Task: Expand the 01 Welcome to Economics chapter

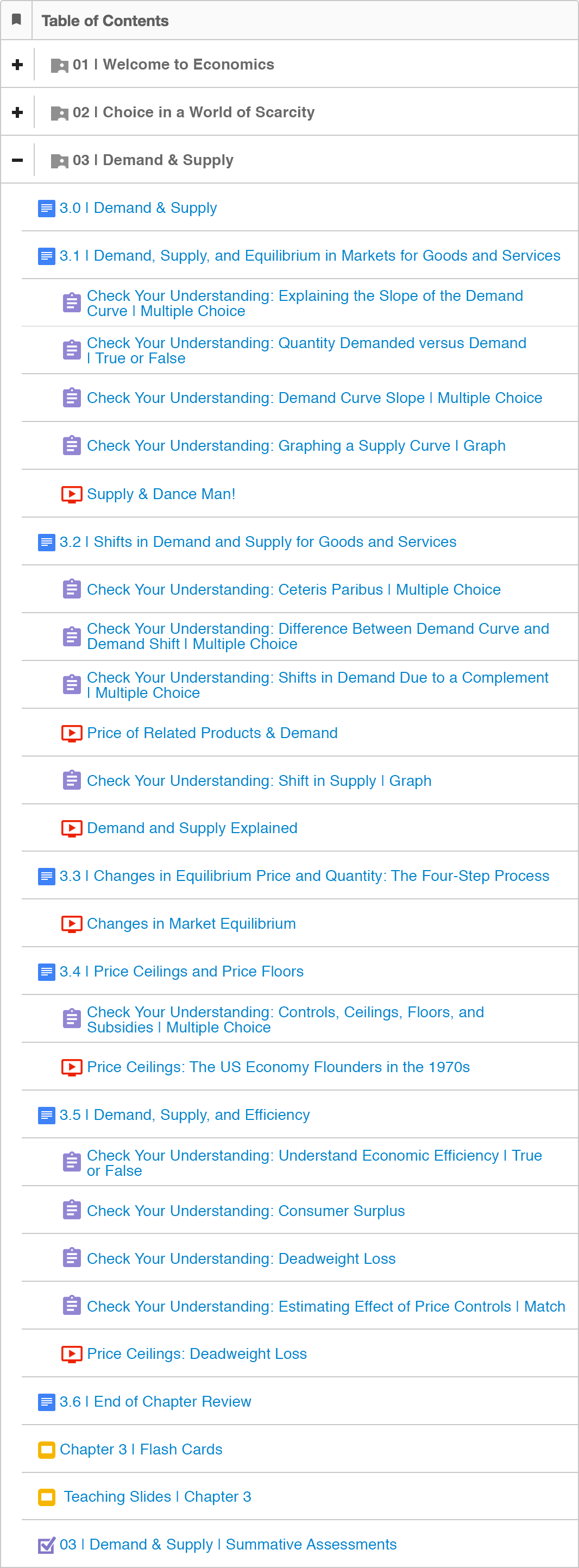Action: coord(18,65)
